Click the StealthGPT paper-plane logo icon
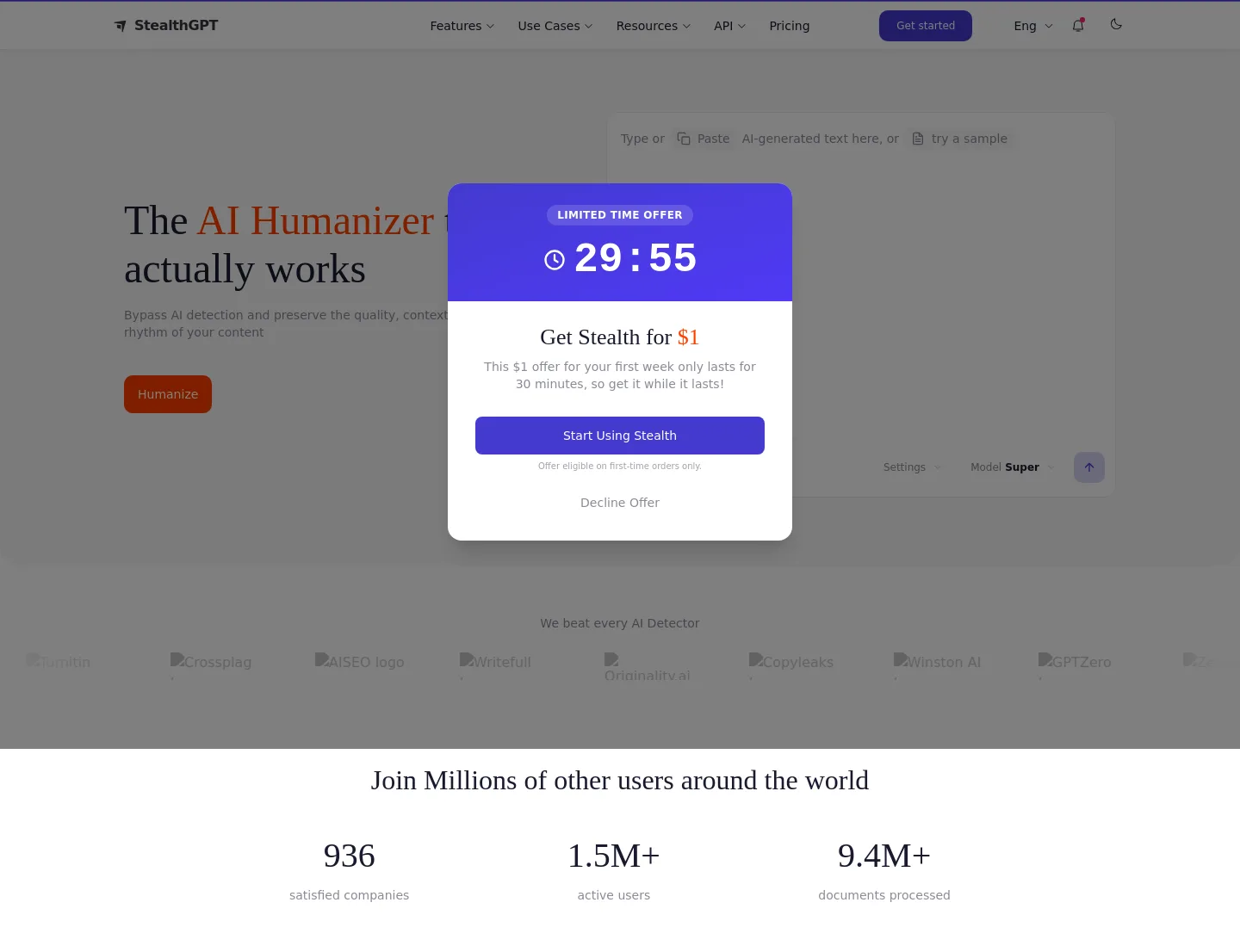Image resolution: width=1240 pixels, height=952 pixels. coord(121,26)
